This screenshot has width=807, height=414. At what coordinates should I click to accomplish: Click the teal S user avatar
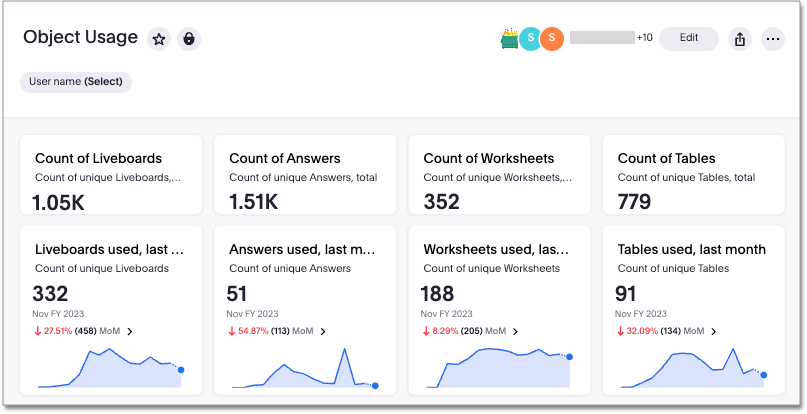pos(530,39)
